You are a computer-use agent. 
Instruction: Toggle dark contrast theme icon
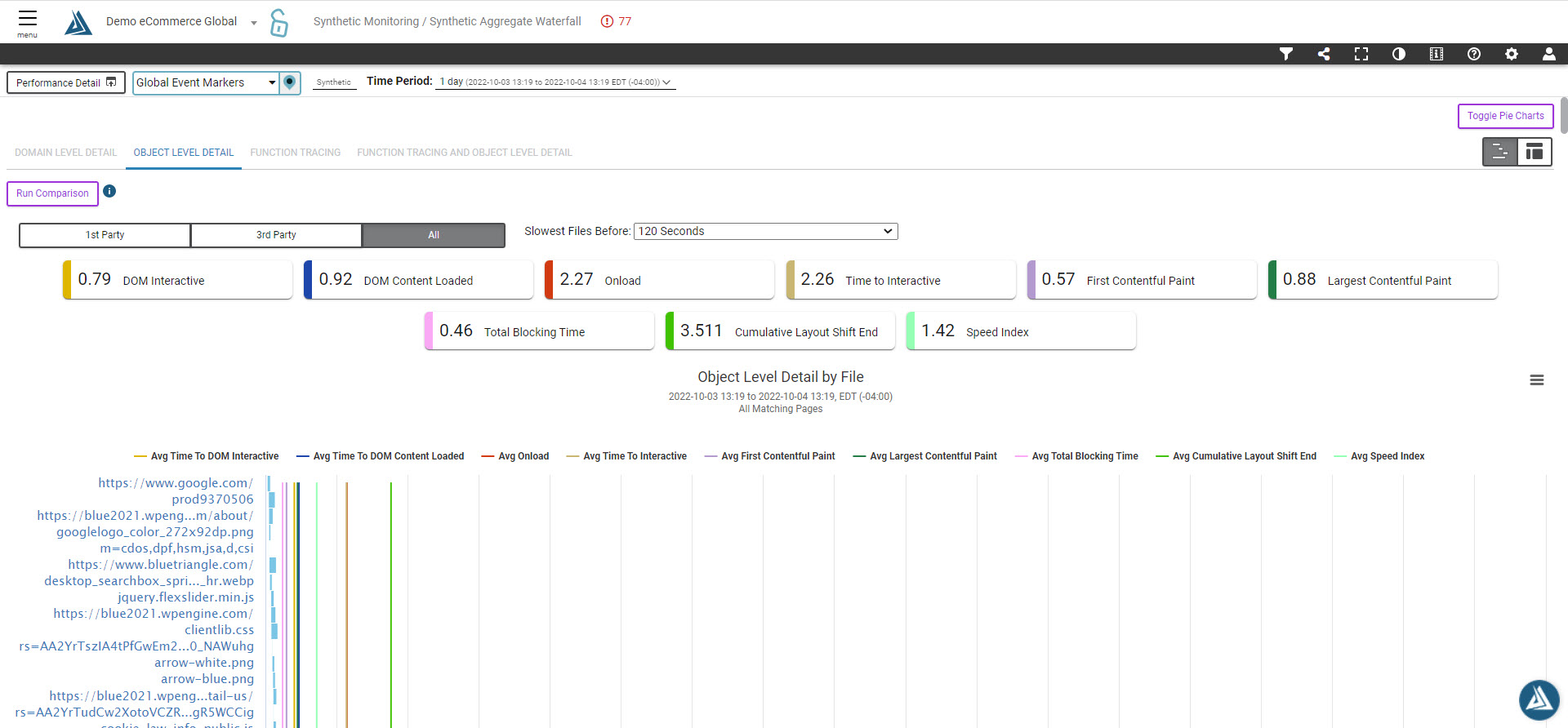click(x=1399, y=54)
